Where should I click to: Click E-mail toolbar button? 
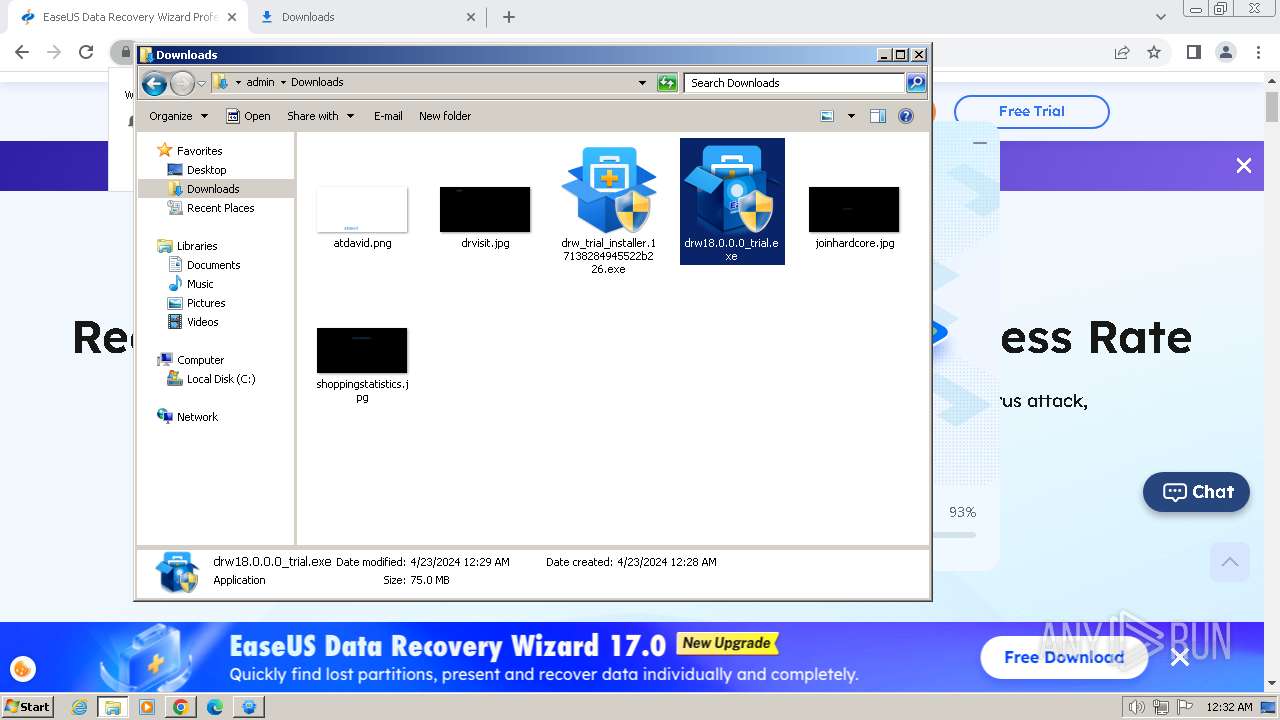click(388, 116)
